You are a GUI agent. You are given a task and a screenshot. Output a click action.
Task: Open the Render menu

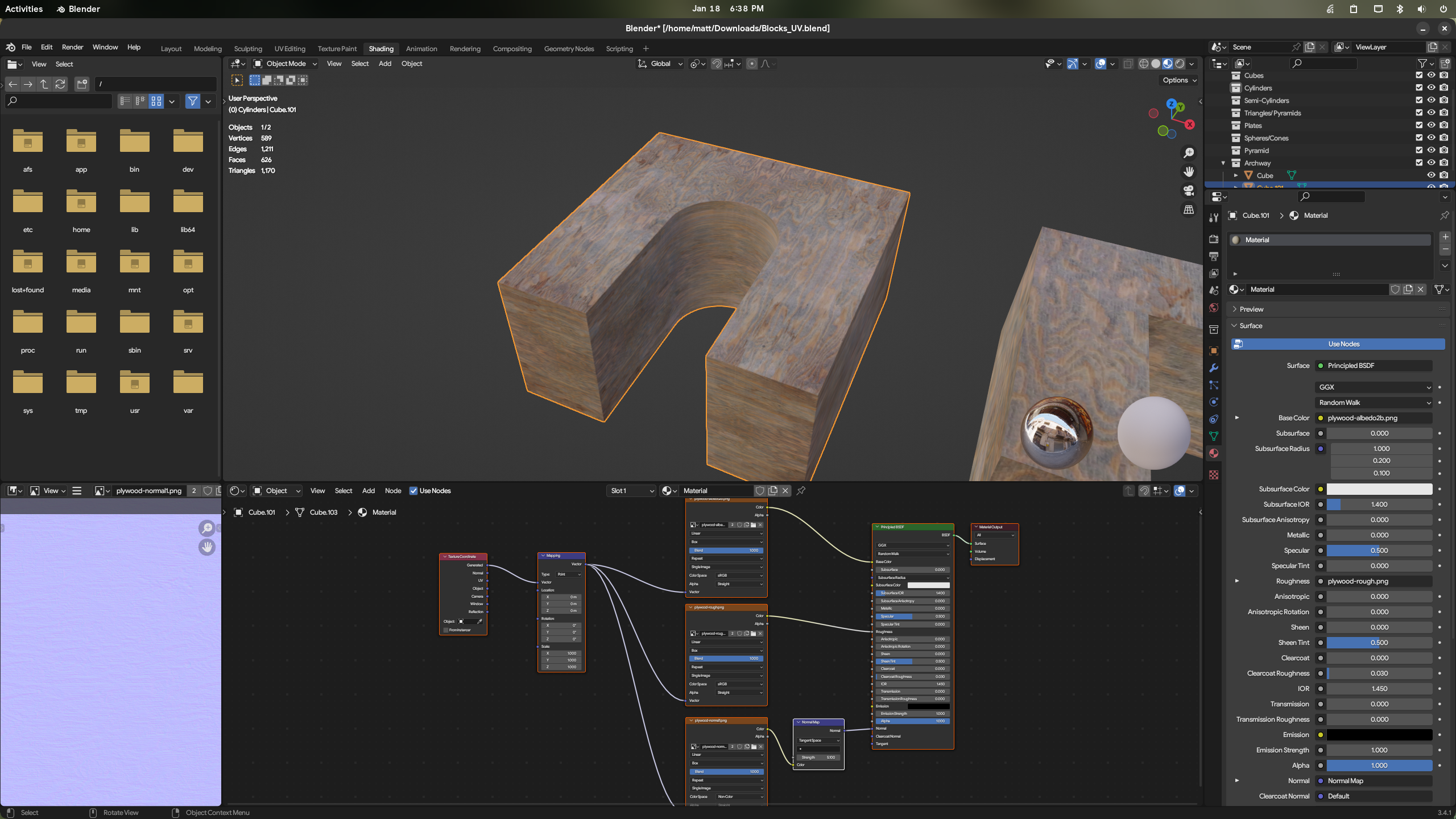[72, 47]
